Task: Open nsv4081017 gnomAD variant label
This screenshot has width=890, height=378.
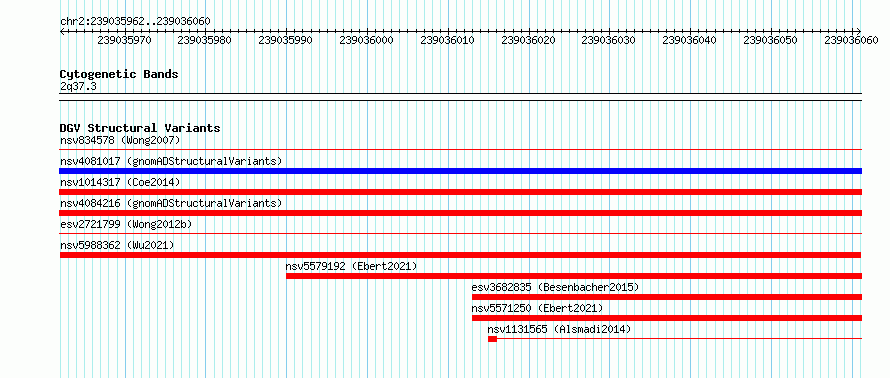Action: 171,161
